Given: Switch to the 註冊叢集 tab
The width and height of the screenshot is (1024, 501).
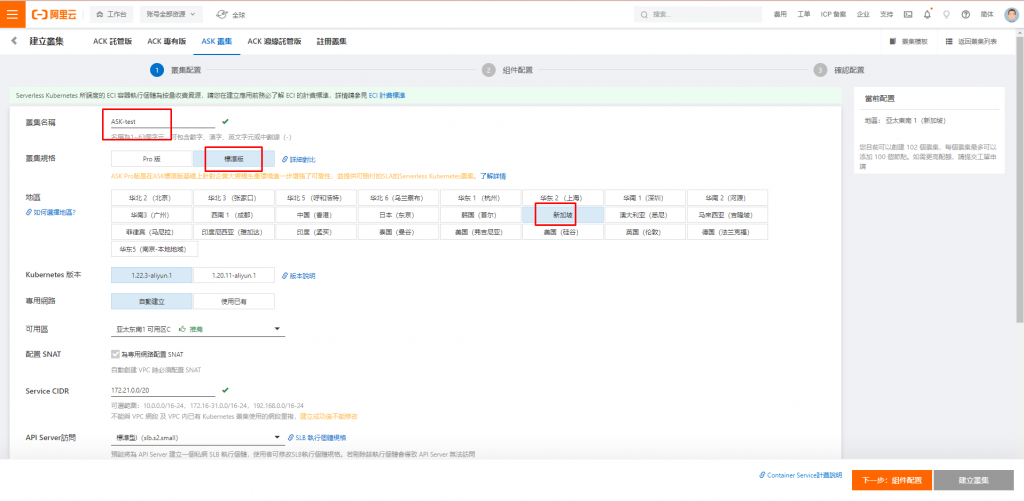Looking at the screenshot, I should (332, 41).
